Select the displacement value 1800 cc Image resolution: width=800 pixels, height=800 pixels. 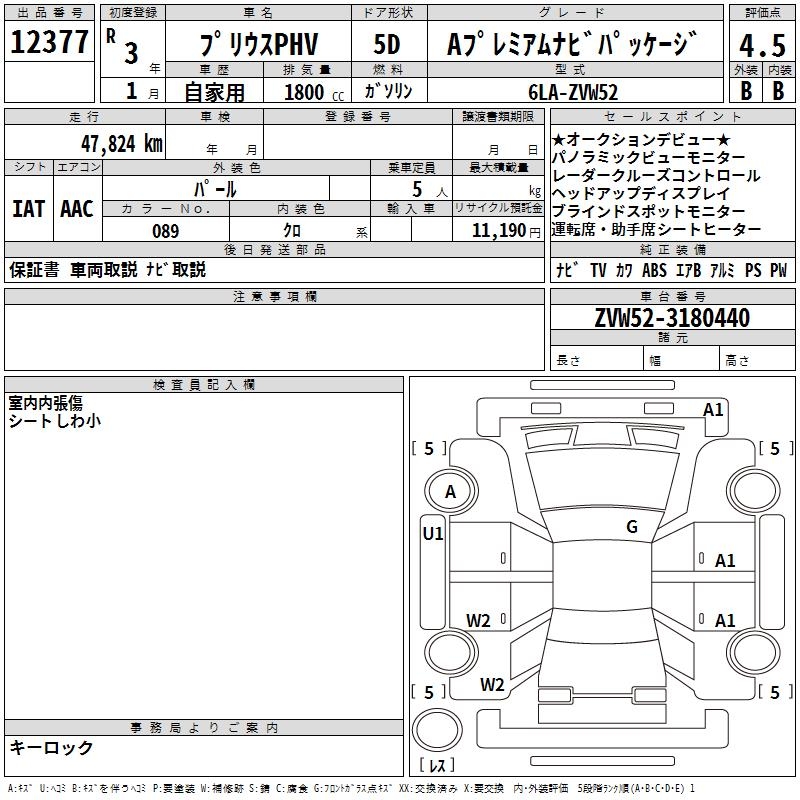tap(314, 92)
